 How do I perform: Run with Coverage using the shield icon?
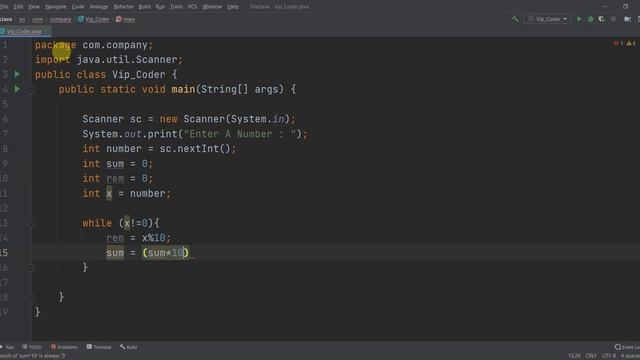click(x=602, y=19)
